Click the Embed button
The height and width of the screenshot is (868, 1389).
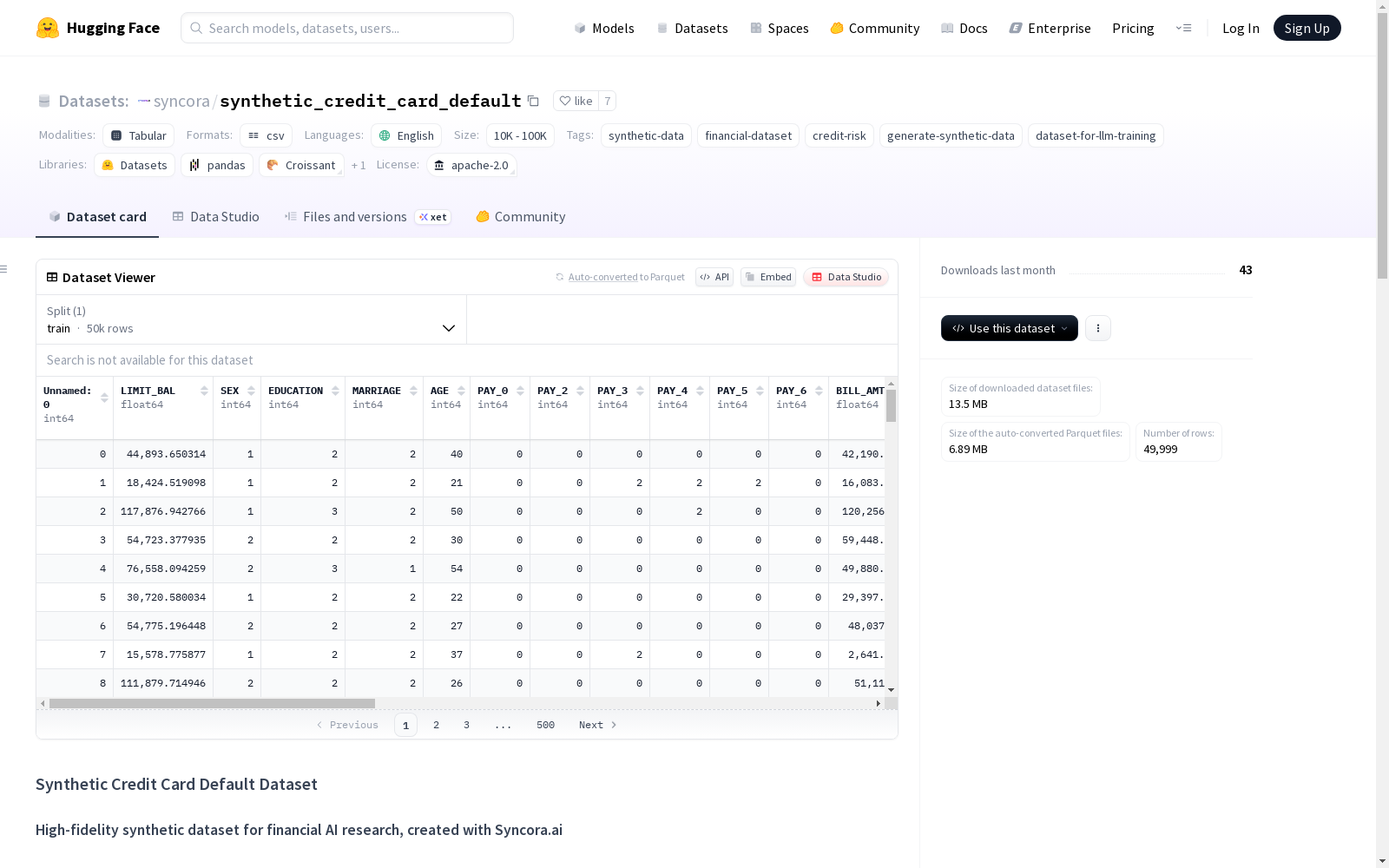(768, 277)
